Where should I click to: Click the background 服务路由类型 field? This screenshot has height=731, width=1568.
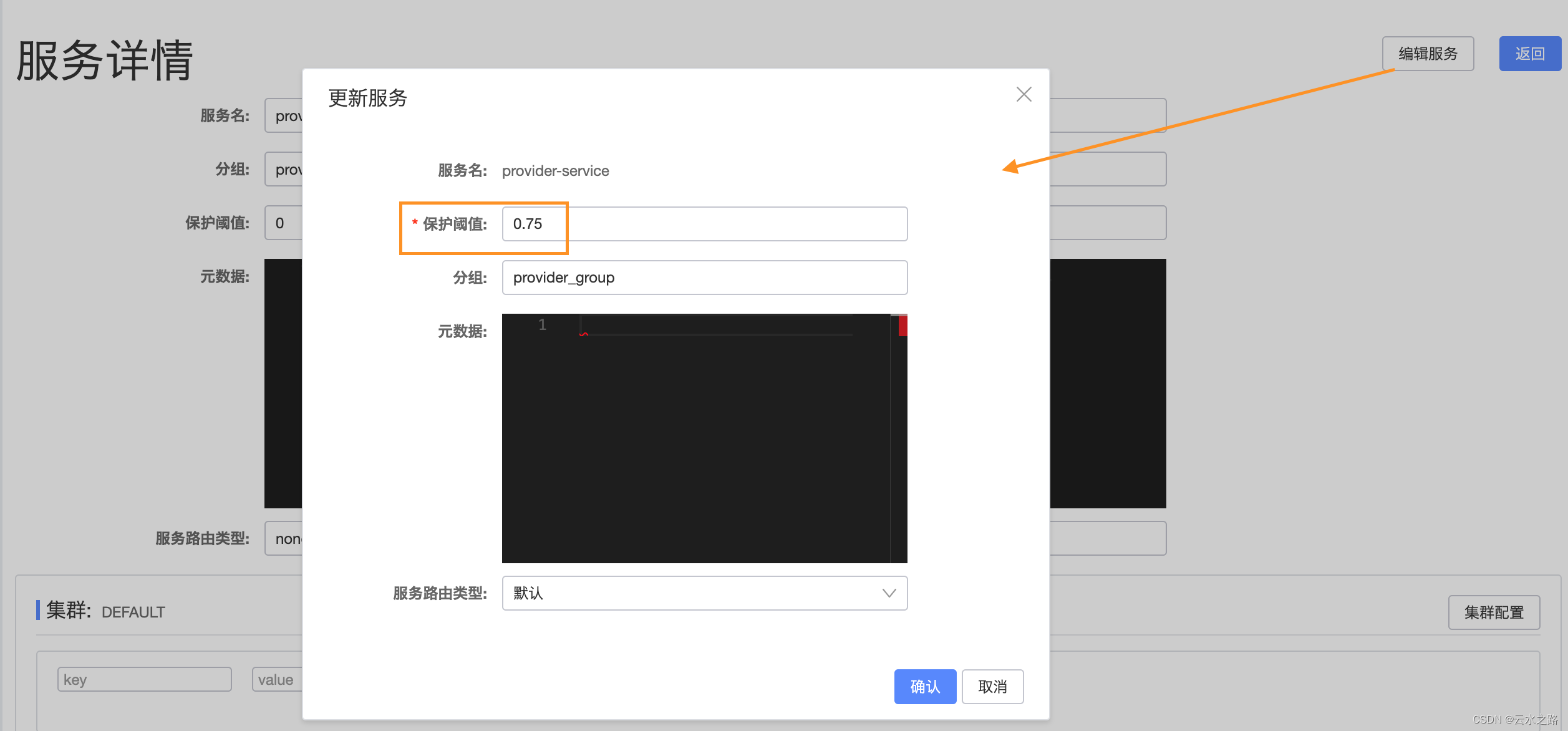pos(284,538)
